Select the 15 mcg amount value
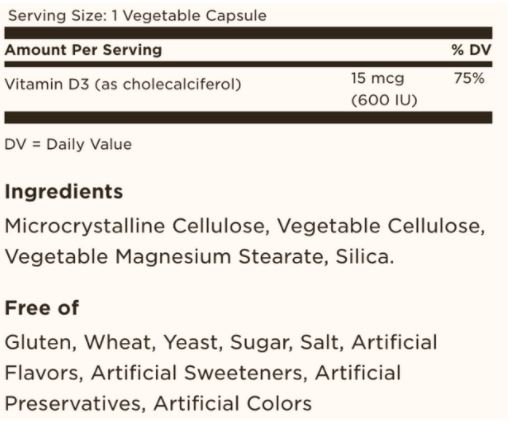Viewport: 510px width, 423px height. [x=378, y=79]
